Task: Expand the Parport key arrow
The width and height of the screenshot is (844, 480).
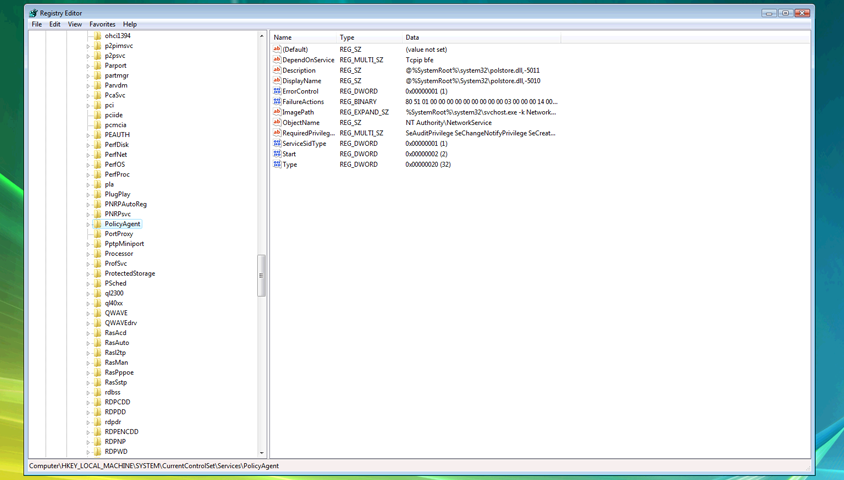Action: click(88, 66)
